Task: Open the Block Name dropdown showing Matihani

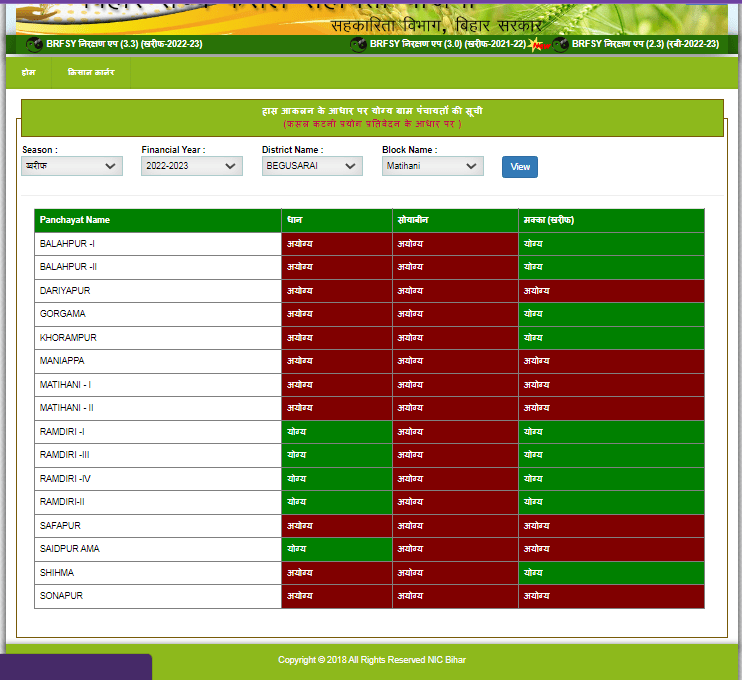Action: point(432,166)
